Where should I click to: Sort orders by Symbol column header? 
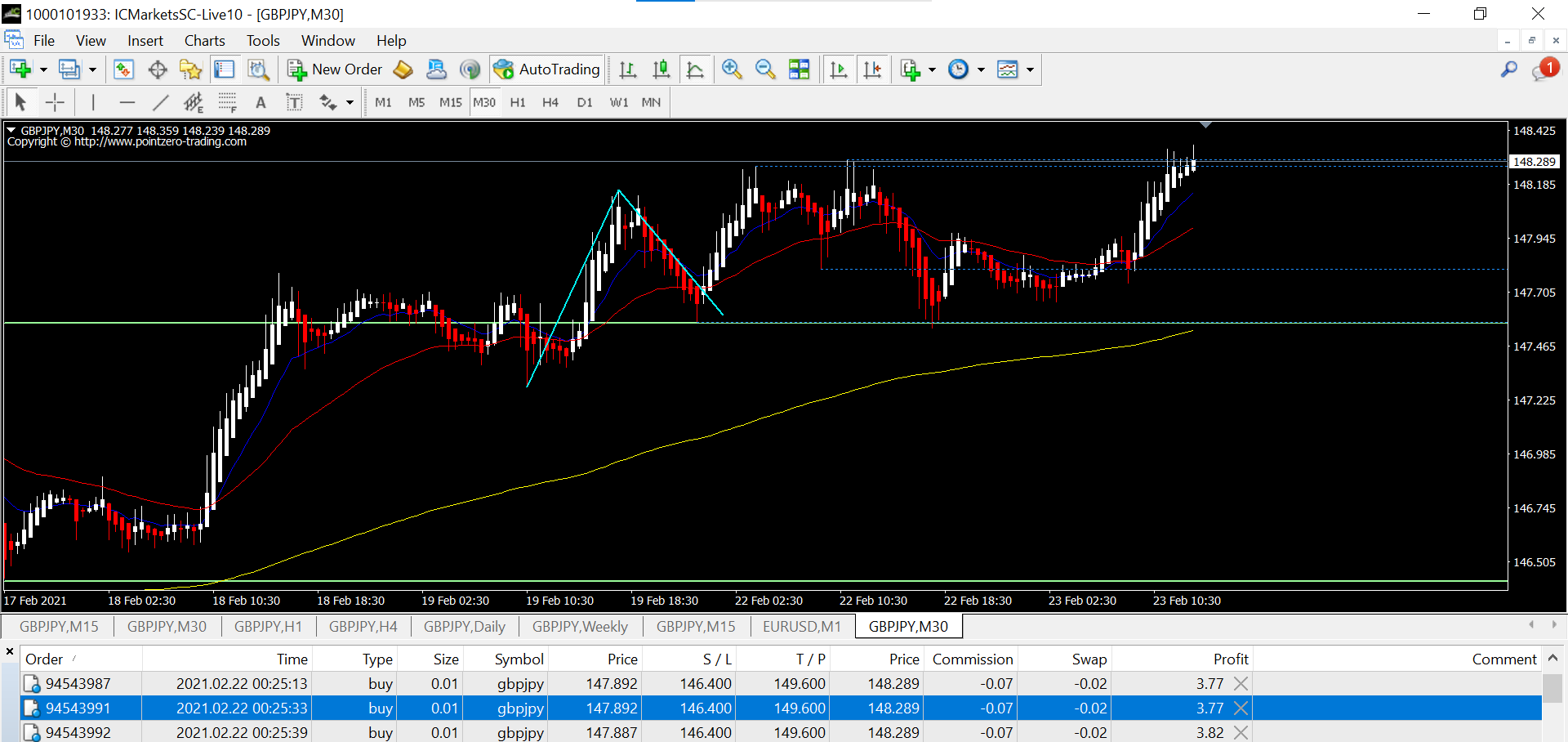click(519, 659)
